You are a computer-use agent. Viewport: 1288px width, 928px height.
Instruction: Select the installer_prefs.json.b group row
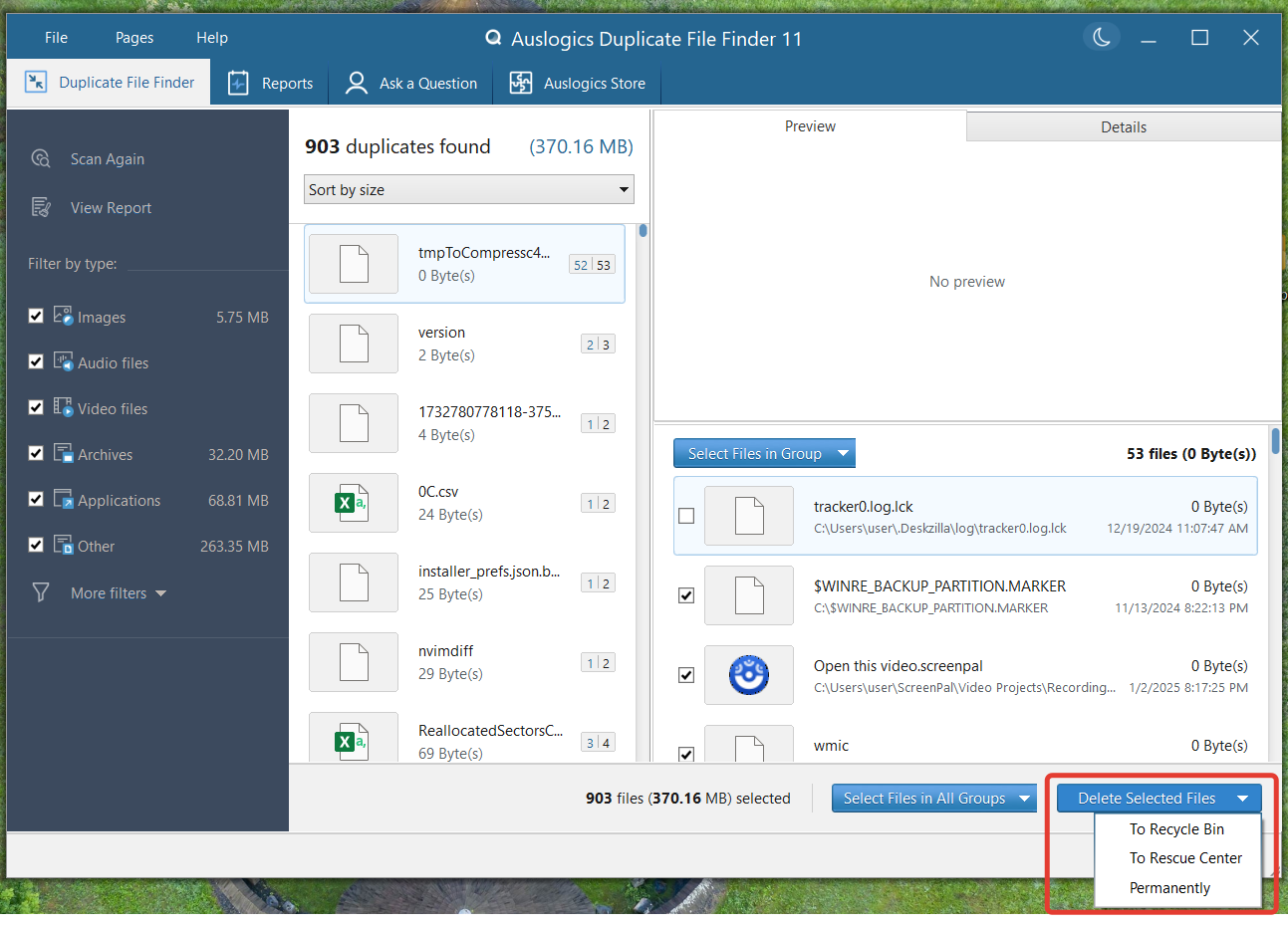(x=464, y=582)
